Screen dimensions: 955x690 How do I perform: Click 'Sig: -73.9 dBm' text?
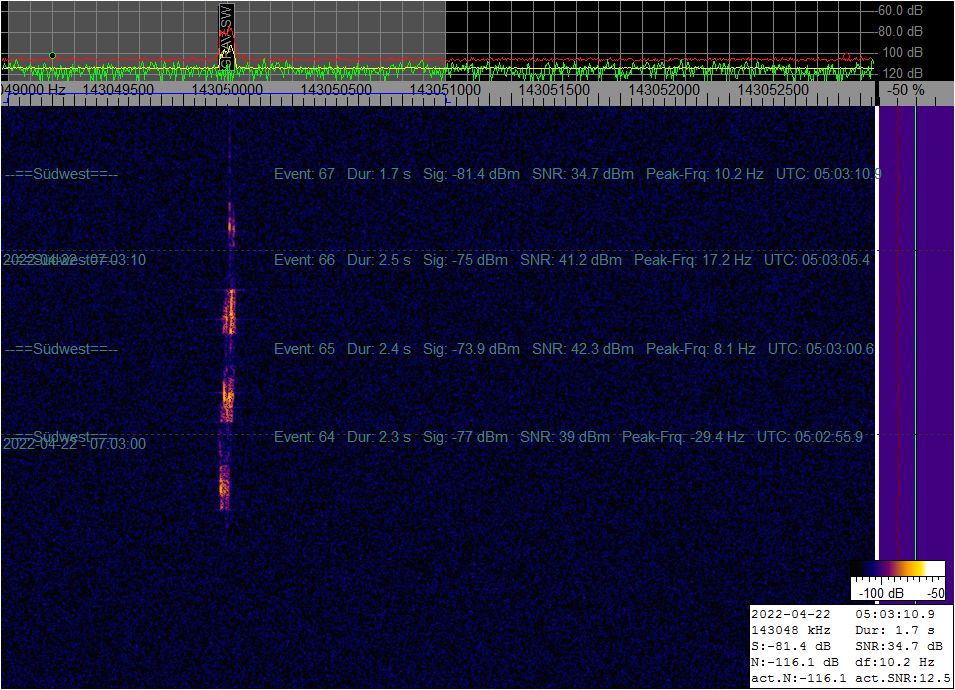coord(471,349)
